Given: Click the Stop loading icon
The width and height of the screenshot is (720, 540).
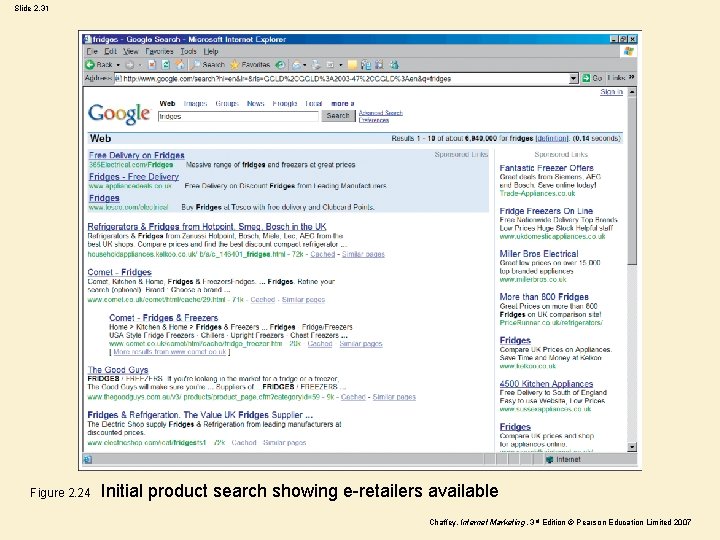Looking at the screenshot, I should pyautogui.click(x=152, y=65).
